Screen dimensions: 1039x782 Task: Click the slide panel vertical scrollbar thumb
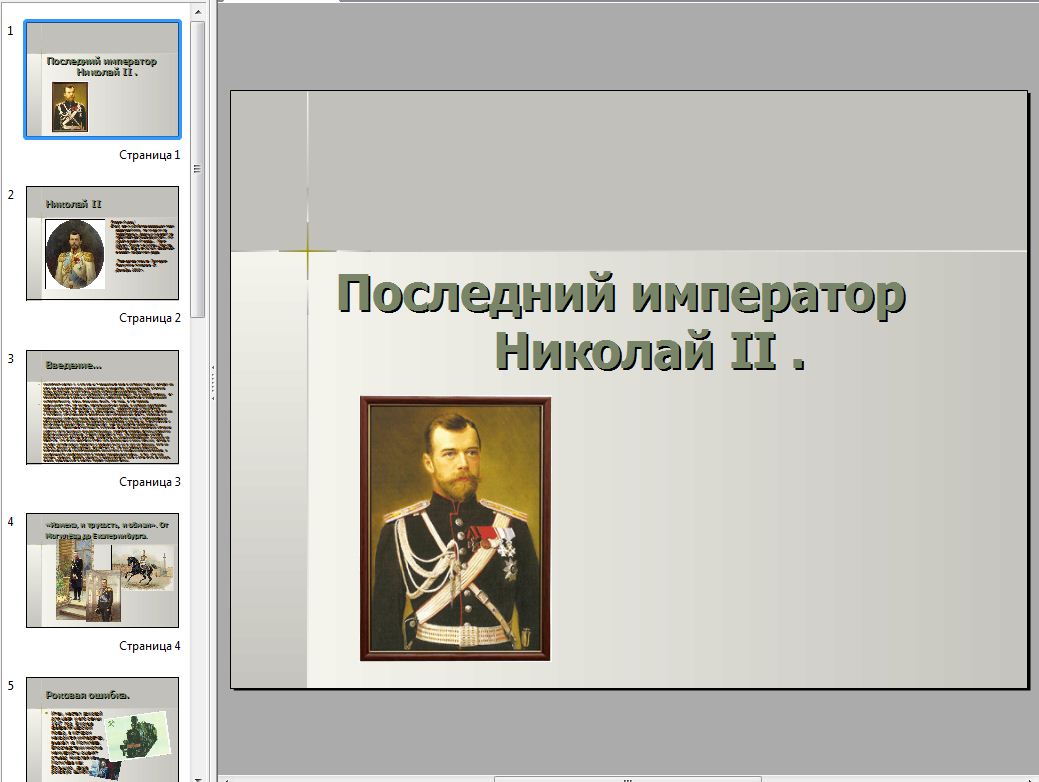pos(197,169)
